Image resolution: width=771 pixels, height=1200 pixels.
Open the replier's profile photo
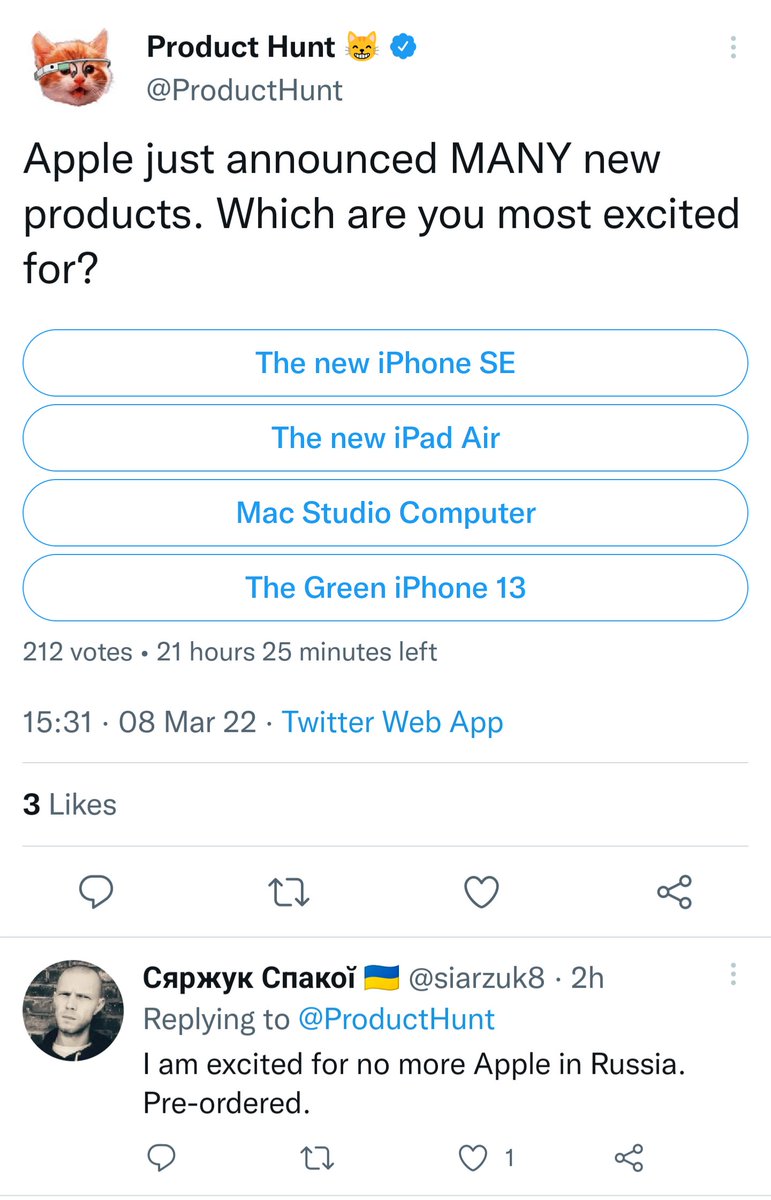(73, 1010)
